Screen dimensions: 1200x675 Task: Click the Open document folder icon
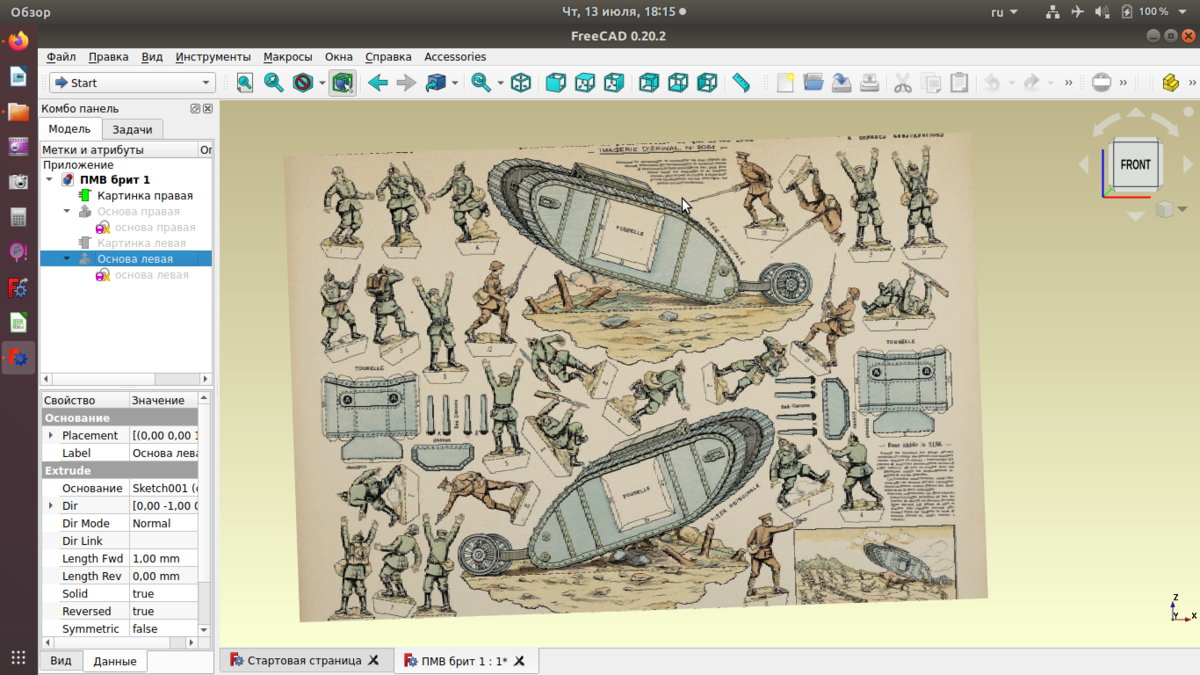813,83
